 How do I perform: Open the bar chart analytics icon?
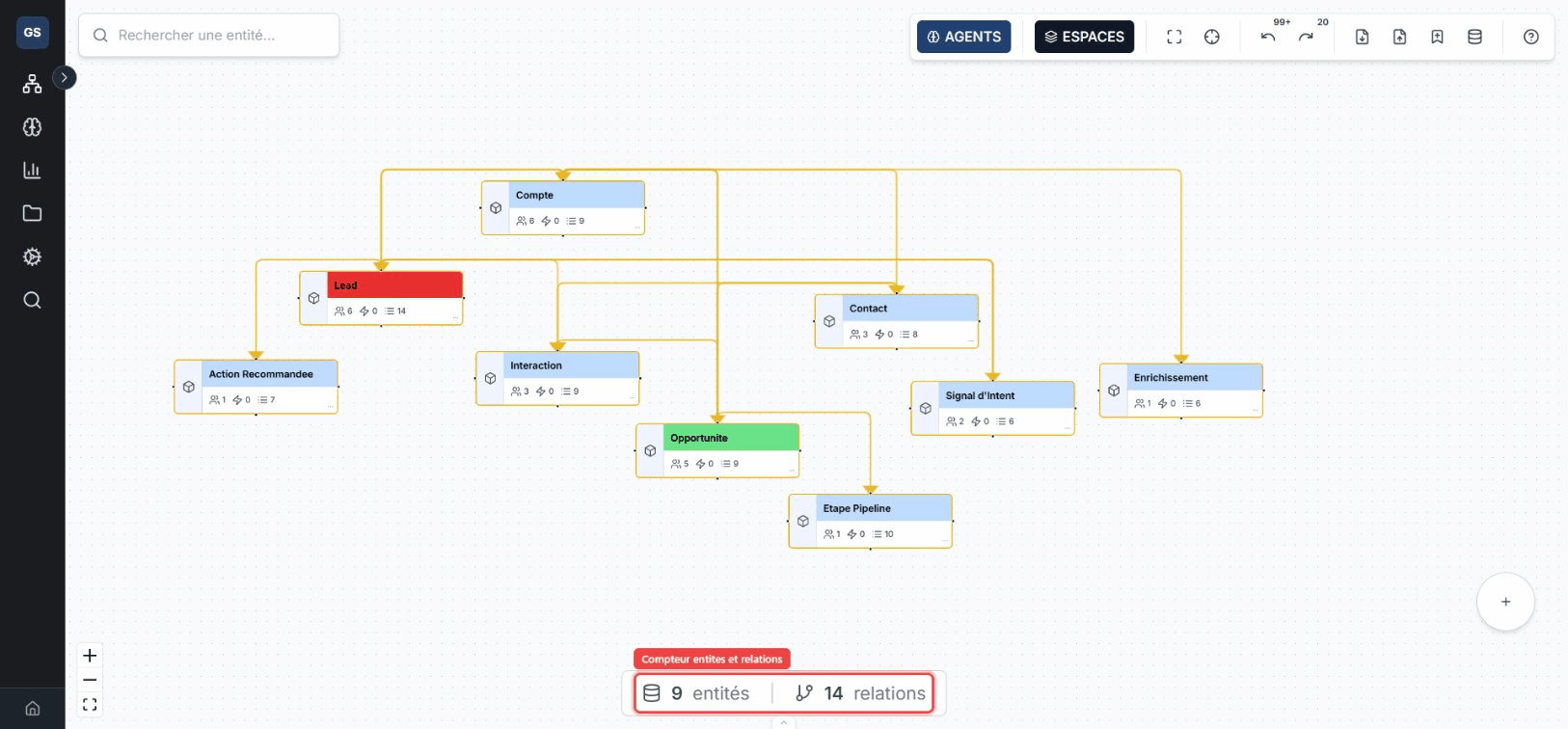point(32,171)
